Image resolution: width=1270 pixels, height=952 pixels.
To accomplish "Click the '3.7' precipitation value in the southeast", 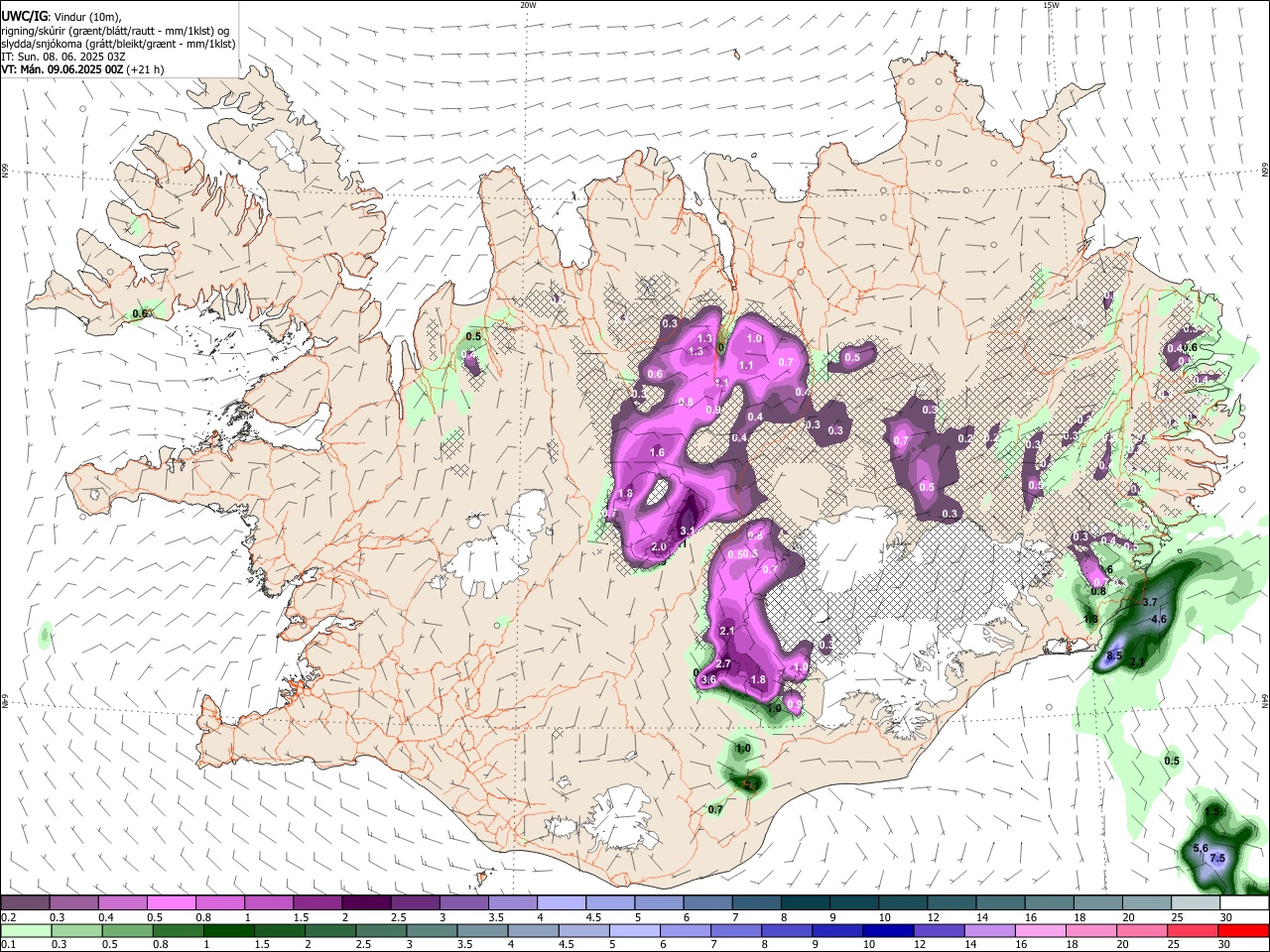I will [x=1151, y=602].
